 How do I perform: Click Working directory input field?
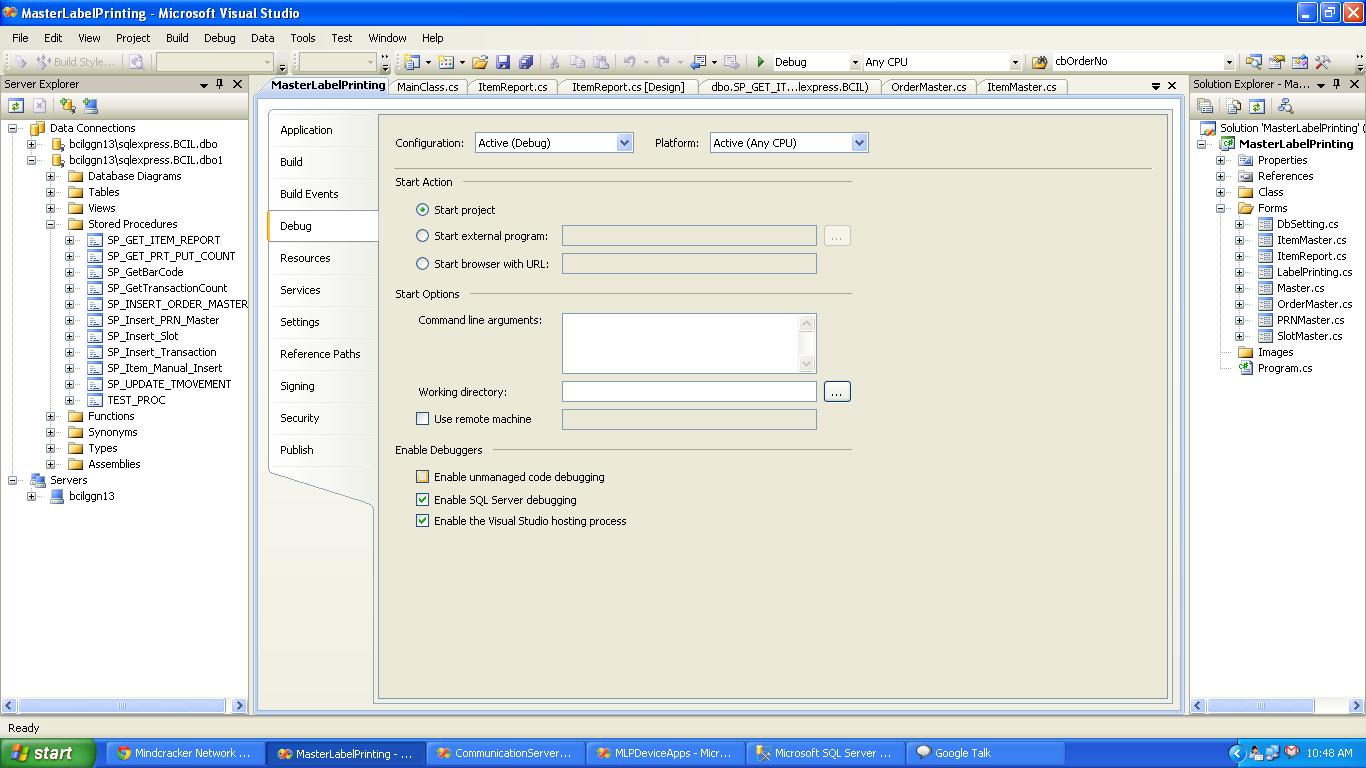click(x=689, y=392)
